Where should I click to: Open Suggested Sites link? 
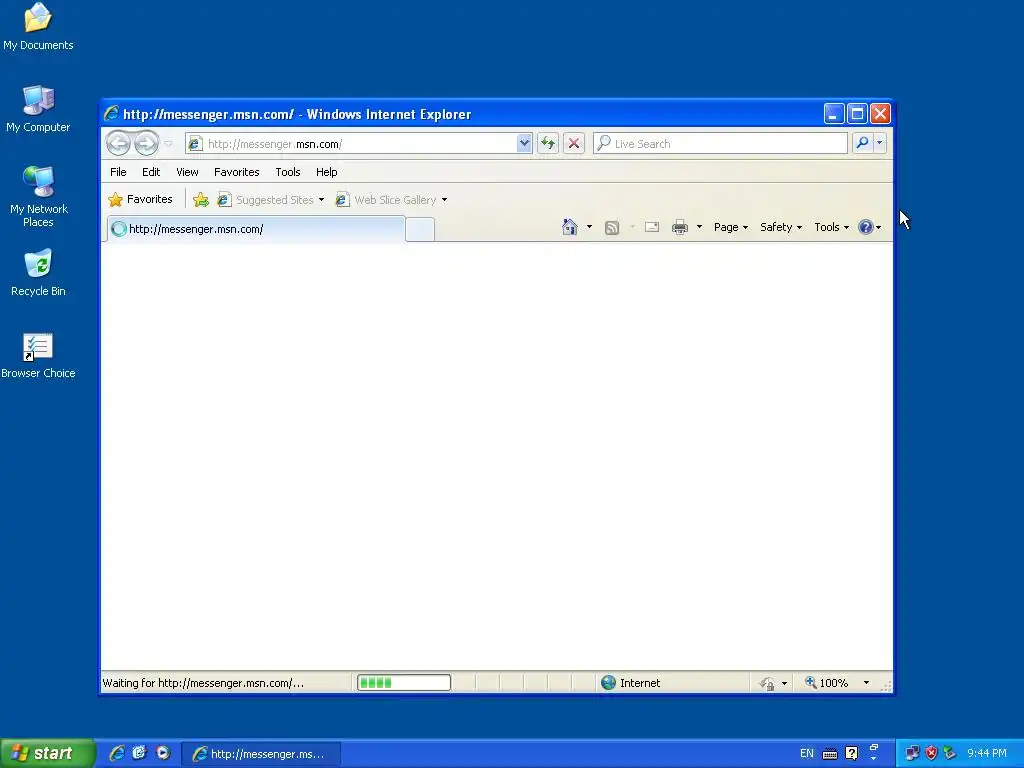pyautogui.click(x=270, y=200)
